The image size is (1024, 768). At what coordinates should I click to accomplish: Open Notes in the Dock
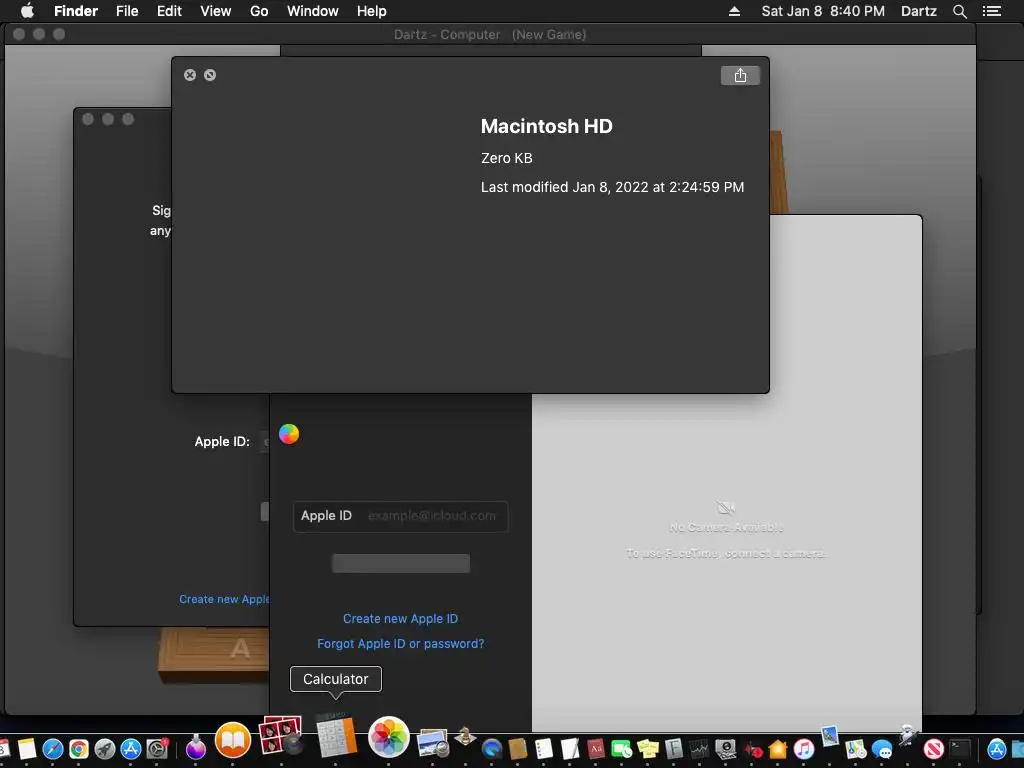(27, 748)
